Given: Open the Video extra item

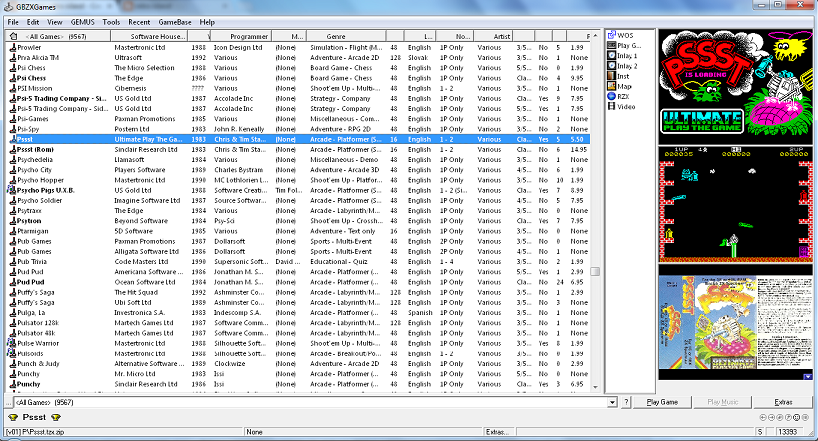Looking at the screenshot, I should coord(611,106).
